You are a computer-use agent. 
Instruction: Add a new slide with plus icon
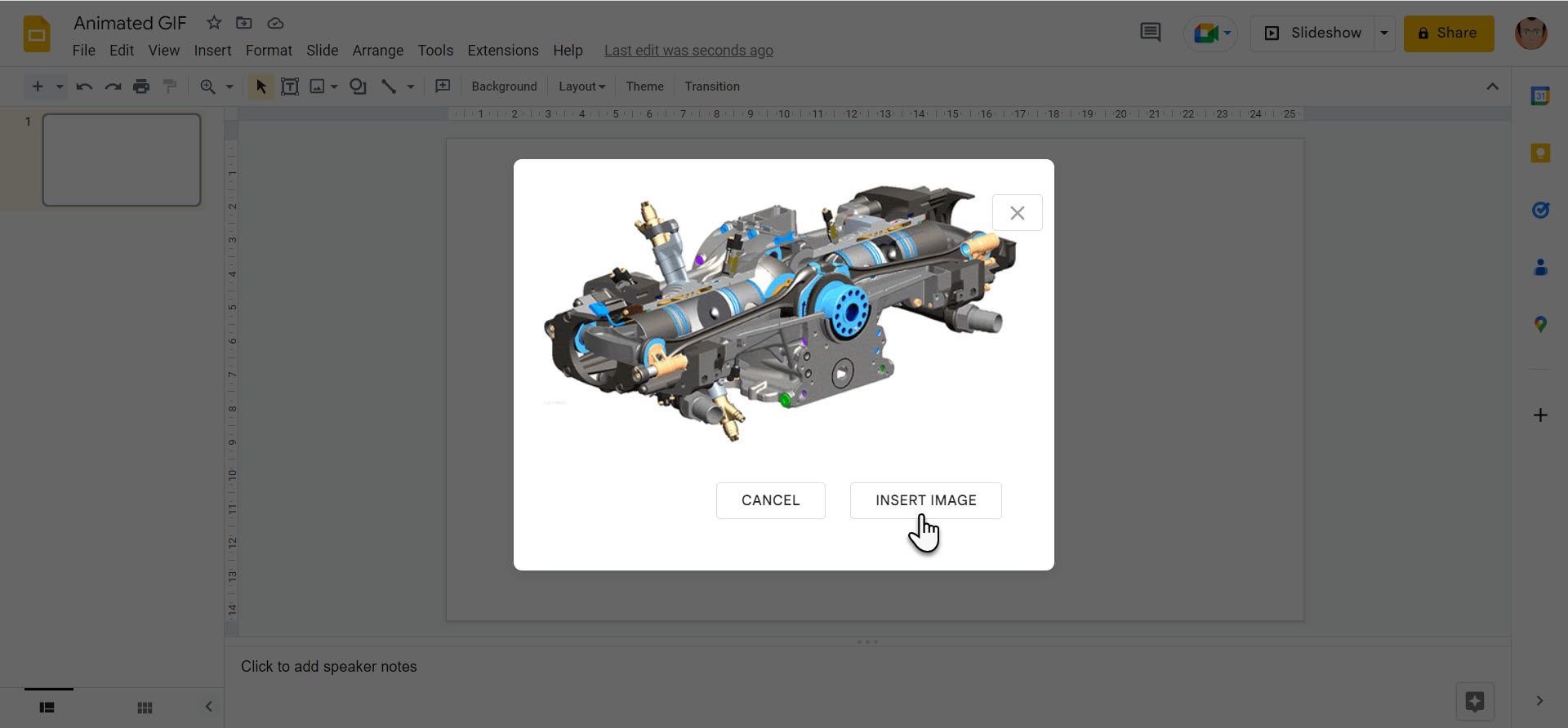pos(37,87)
